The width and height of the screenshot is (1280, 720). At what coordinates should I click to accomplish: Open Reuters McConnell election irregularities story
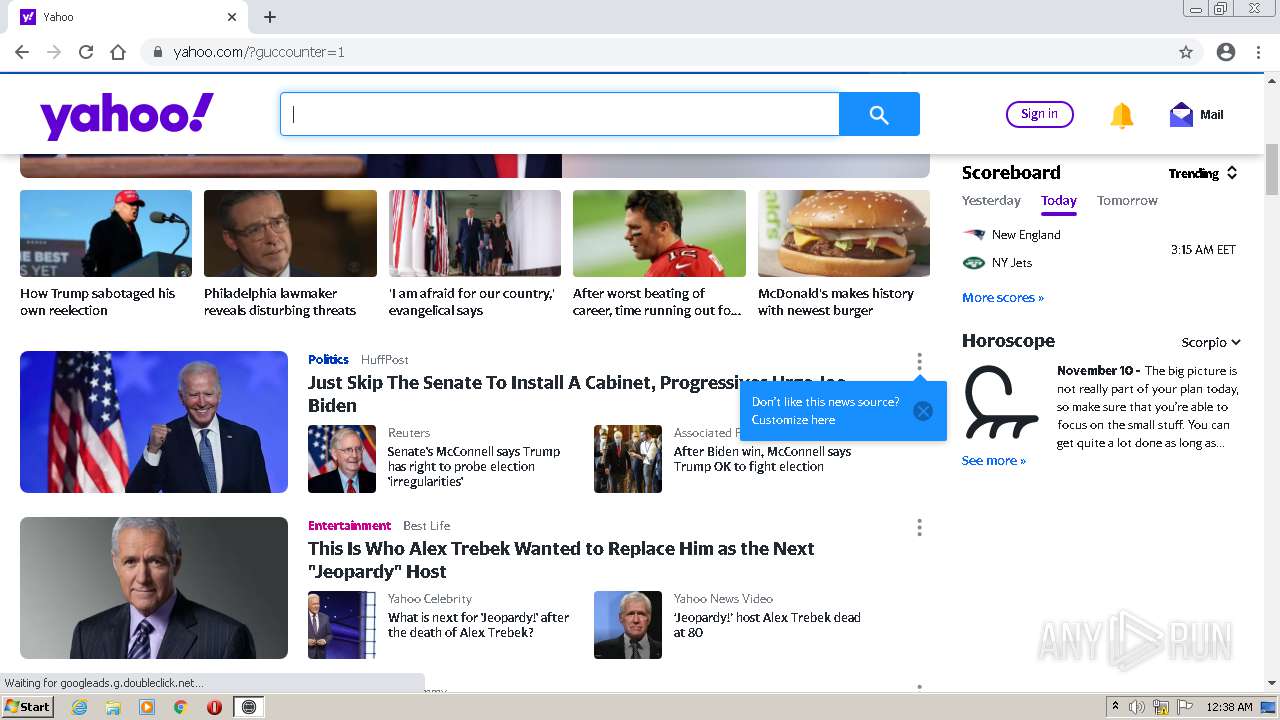[x=475, y=466]
